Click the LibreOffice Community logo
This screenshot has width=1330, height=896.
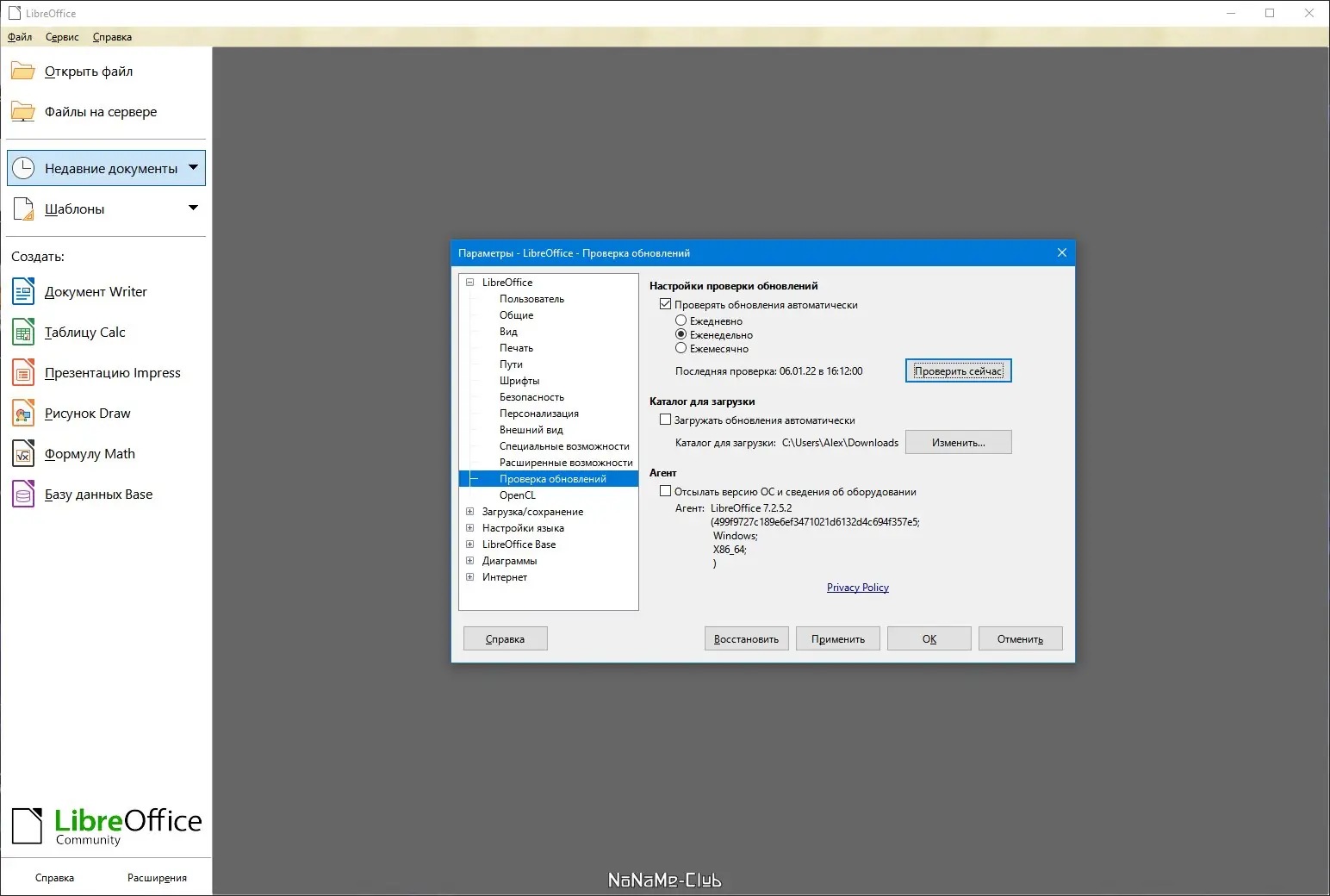click(x=107, y=826)
